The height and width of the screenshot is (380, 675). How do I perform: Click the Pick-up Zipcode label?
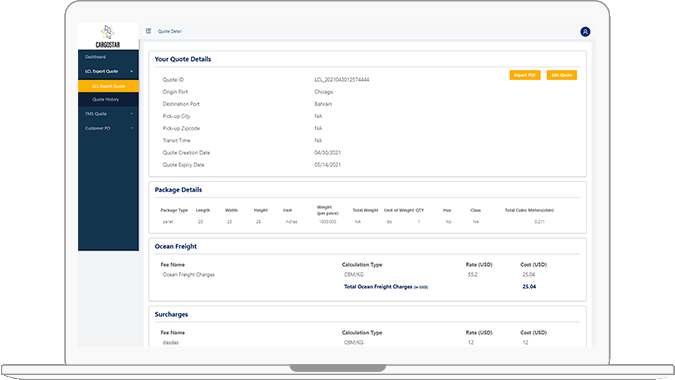tap(181, 128)
